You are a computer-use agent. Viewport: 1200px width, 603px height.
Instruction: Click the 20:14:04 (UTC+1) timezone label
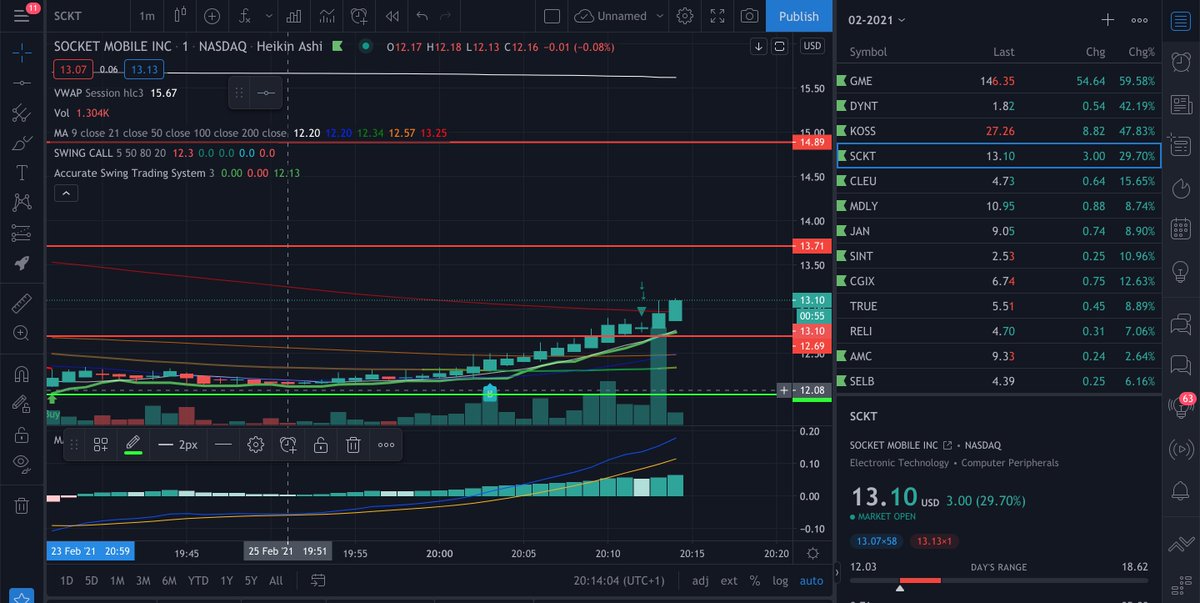click(x=618, y=581)
